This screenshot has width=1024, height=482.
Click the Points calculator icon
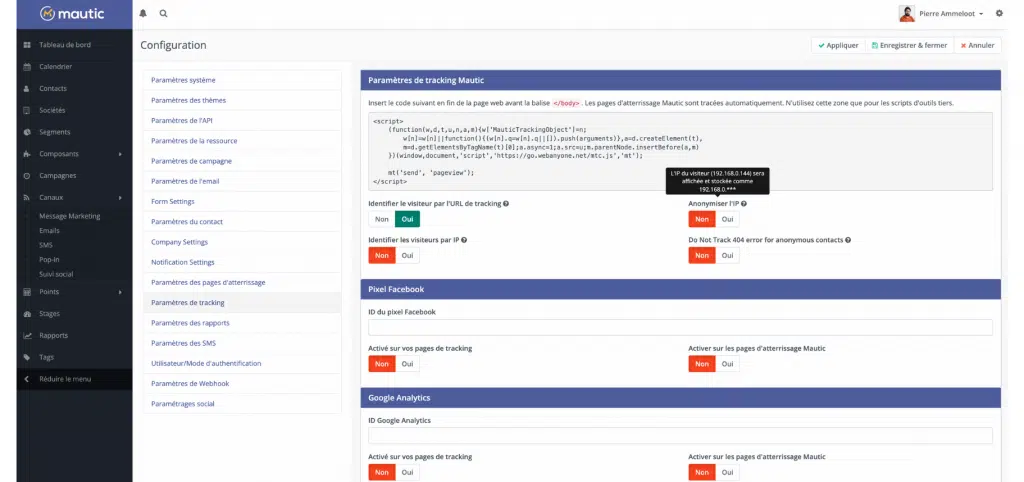point(27,292)
